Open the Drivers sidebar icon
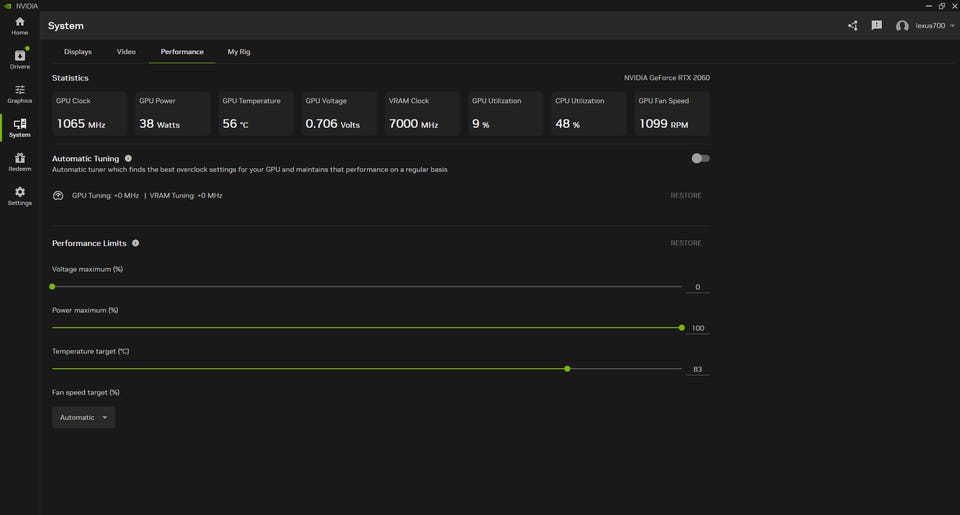Screen dimensions: 960x515 tap(19, 59)
